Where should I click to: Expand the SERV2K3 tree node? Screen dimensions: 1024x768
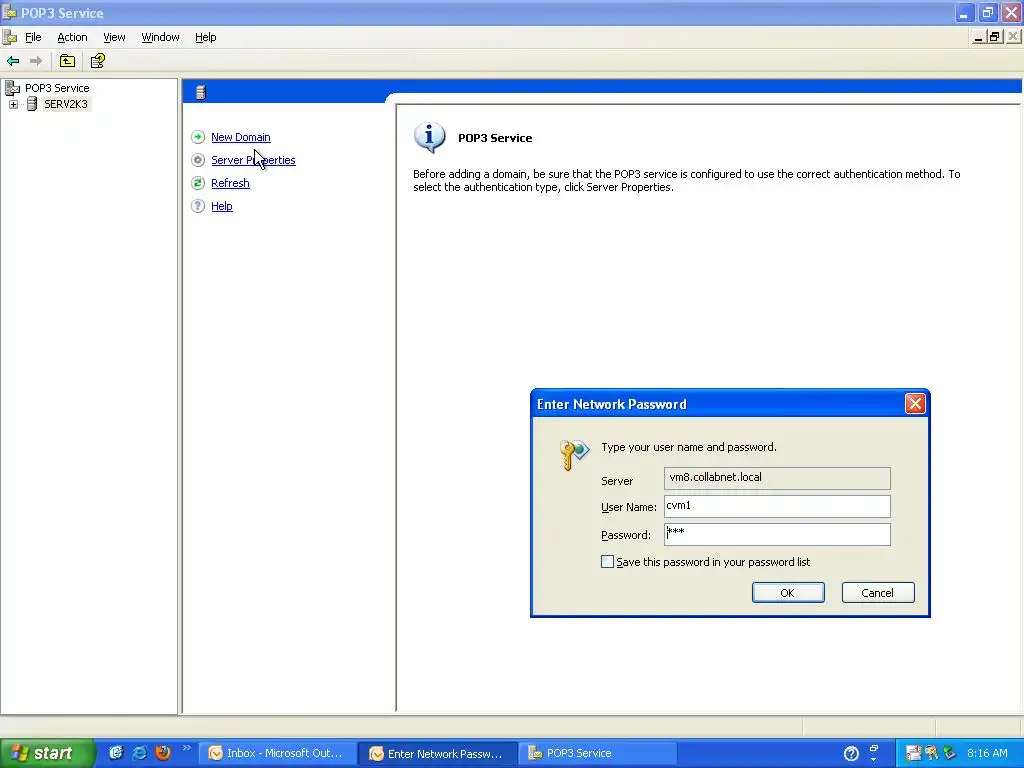(x=13, y=104)
